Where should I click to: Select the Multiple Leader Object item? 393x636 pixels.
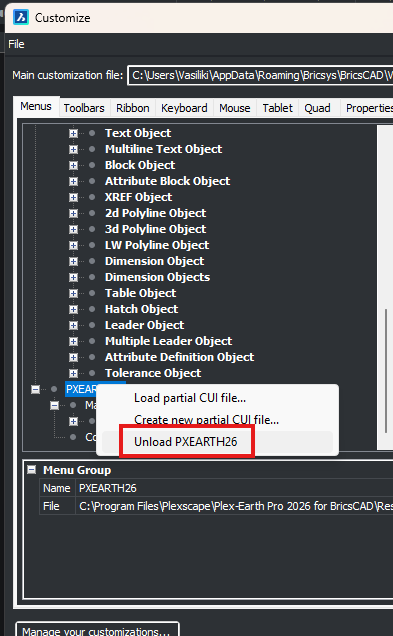[168, 341]
